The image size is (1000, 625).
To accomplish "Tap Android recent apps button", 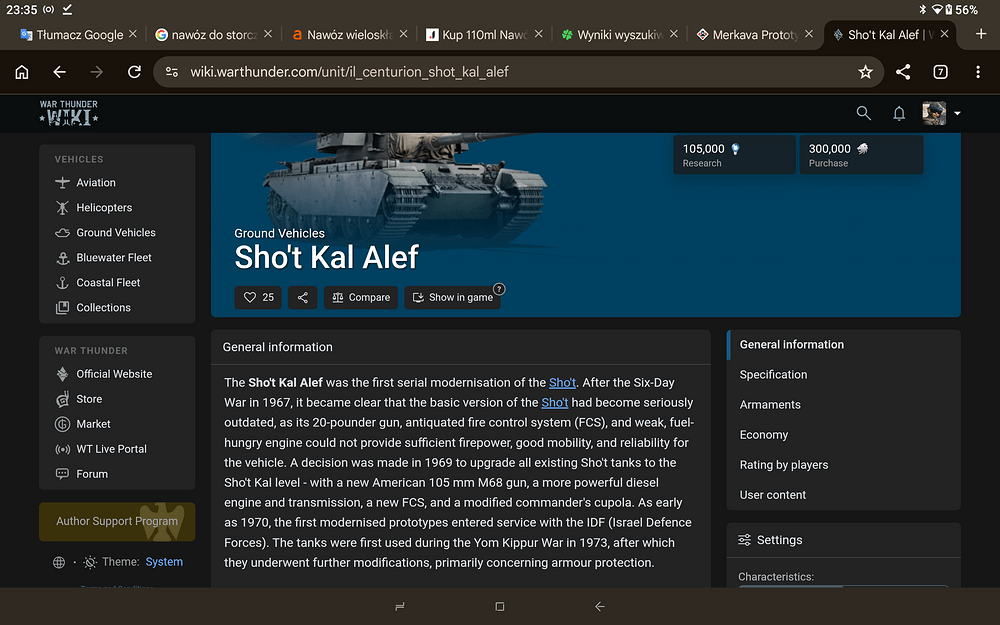I will pyautogui.click(x=400, y=607).
